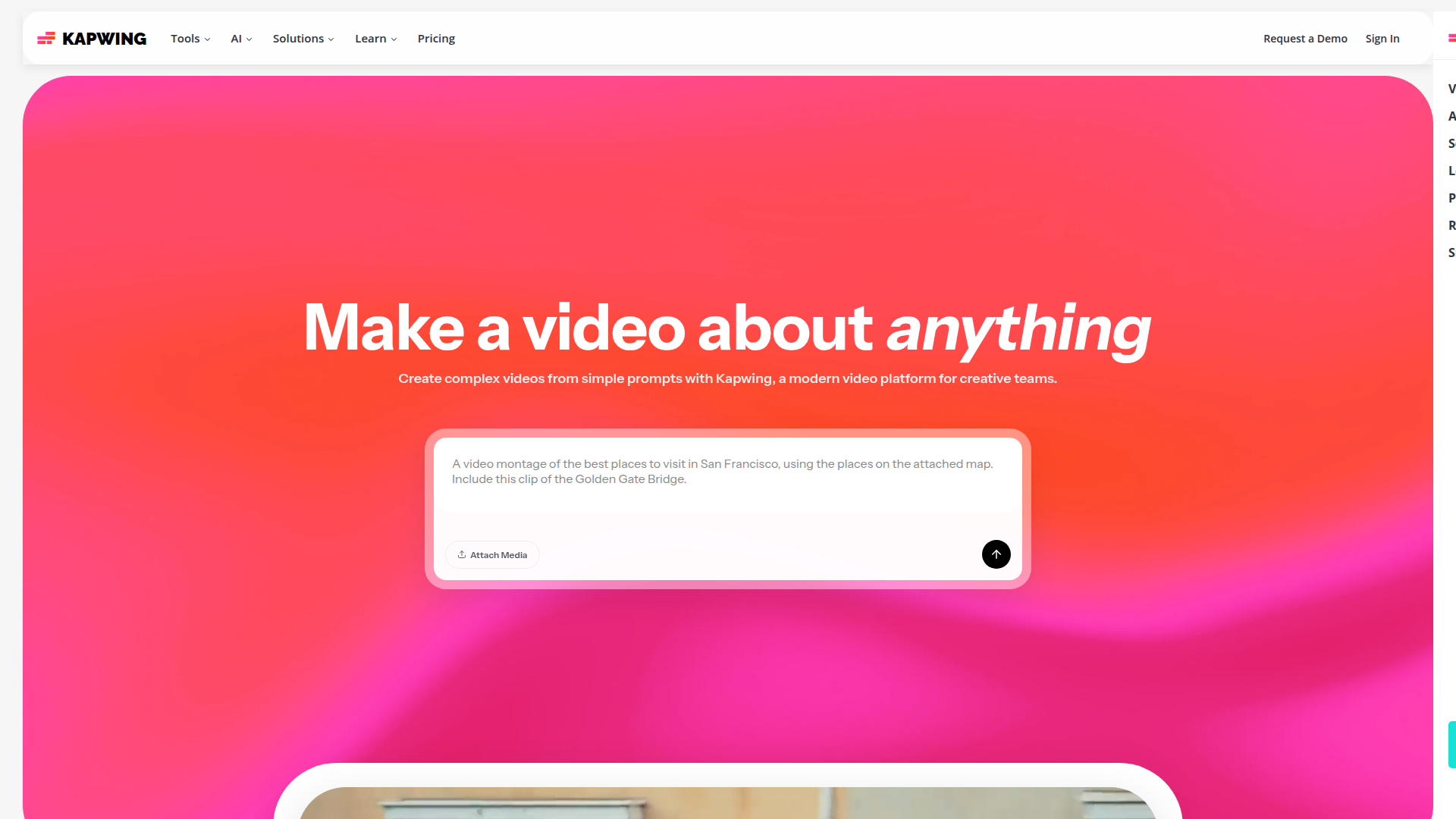The height and width of the screenshot is (819, 1456).
Task: Click the teal button at right edge
Action: coord(1451,744)
